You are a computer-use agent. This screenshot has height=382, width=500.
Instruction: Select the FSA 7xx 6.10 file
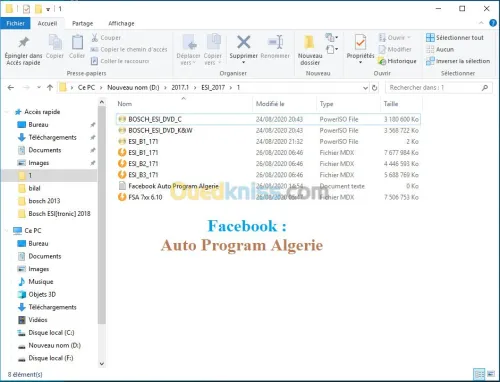(x=268, y=197)
